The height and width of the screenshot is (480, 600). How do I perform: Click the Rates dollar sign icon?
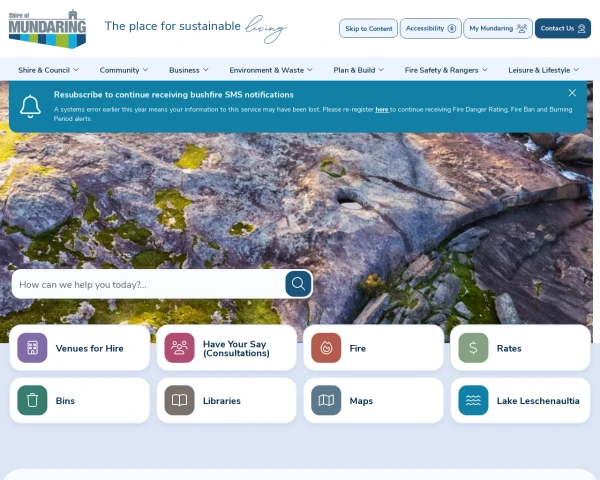473,348
